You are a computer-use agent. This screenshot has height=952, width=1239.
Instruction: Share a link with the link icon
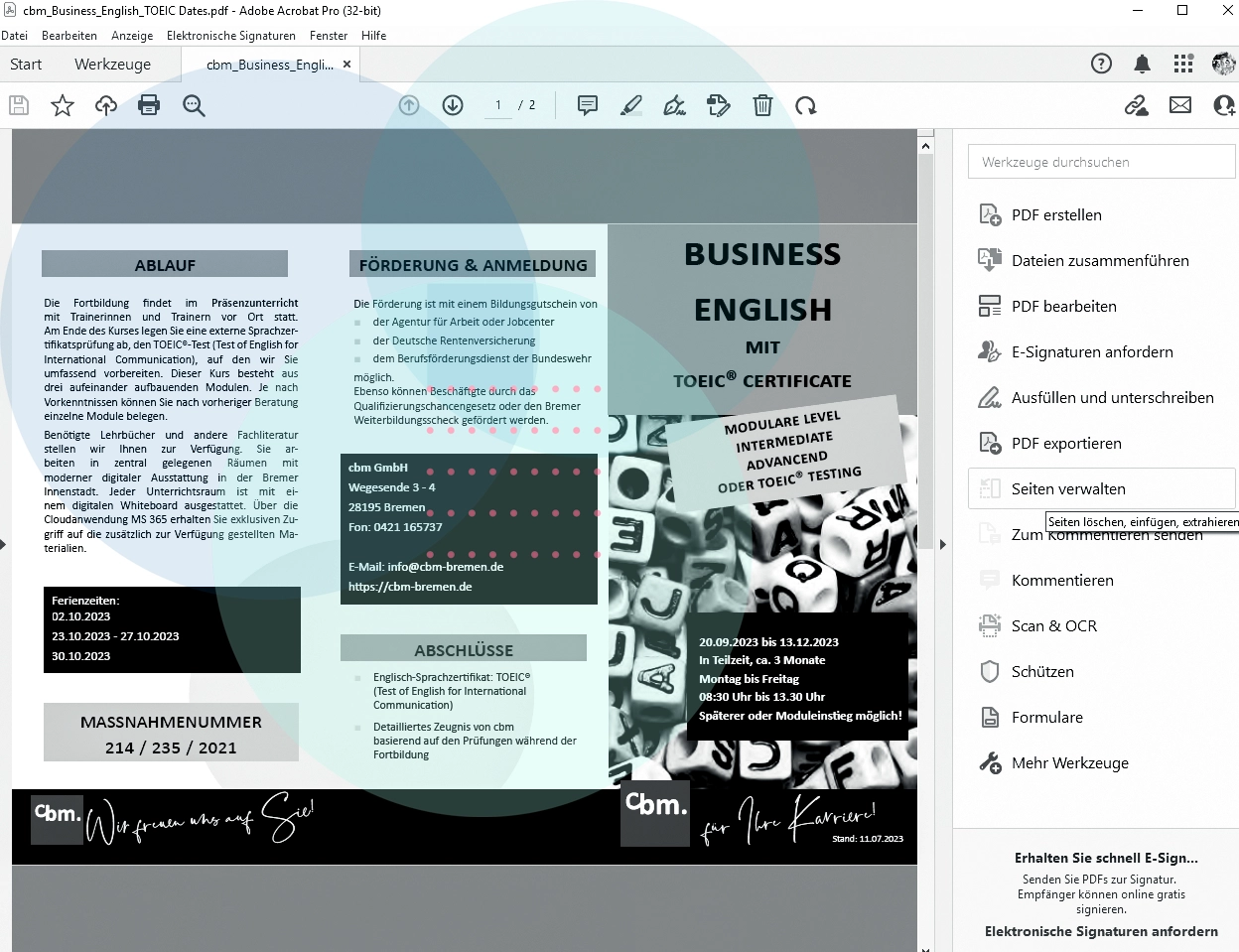point(1137,105)
